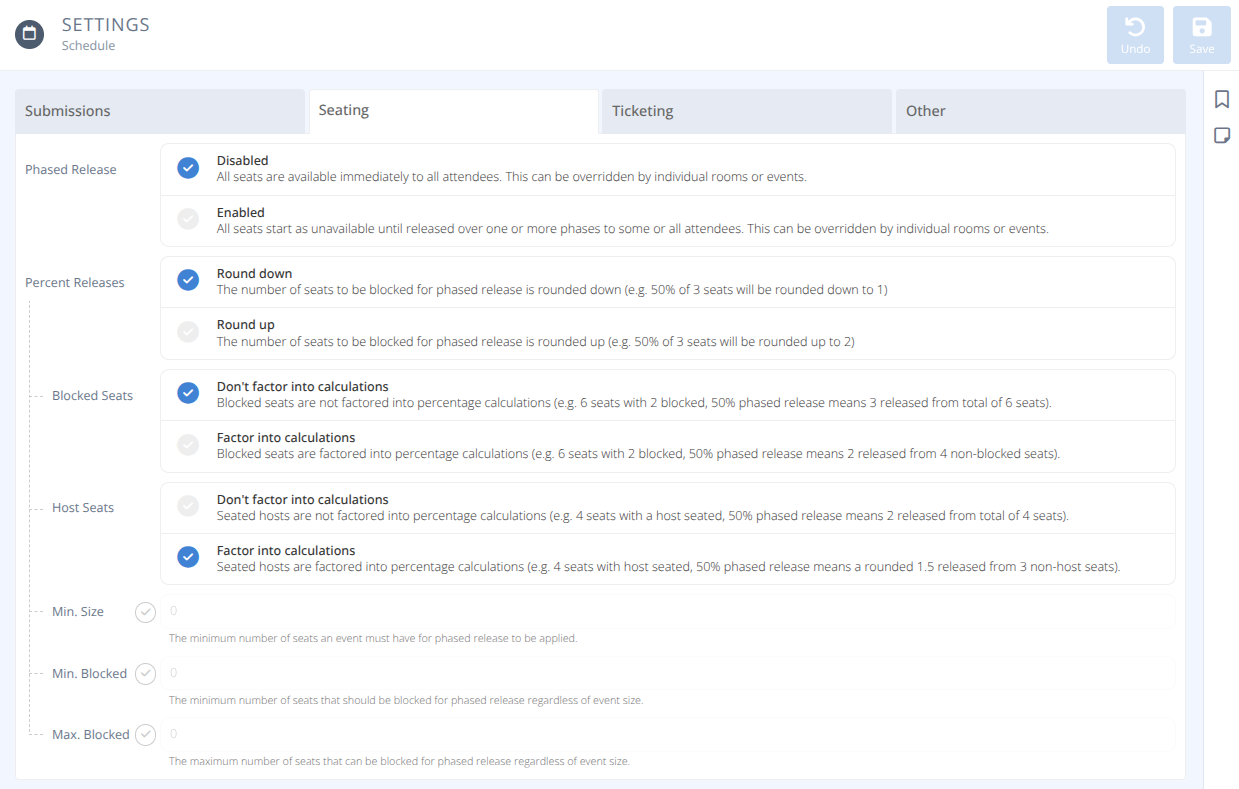Switch to the Other tab
Screen dimensions: 1239x789
pyautogui.click(x=1040, y=111)
